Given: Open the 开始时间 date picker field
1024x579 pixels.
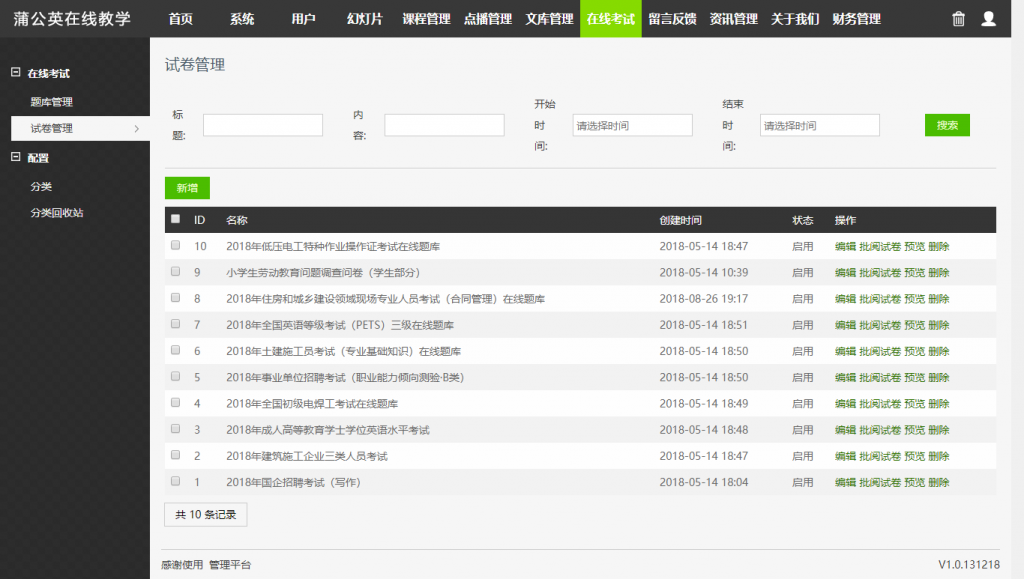Looking at the screenshot, I should [632, 125].
